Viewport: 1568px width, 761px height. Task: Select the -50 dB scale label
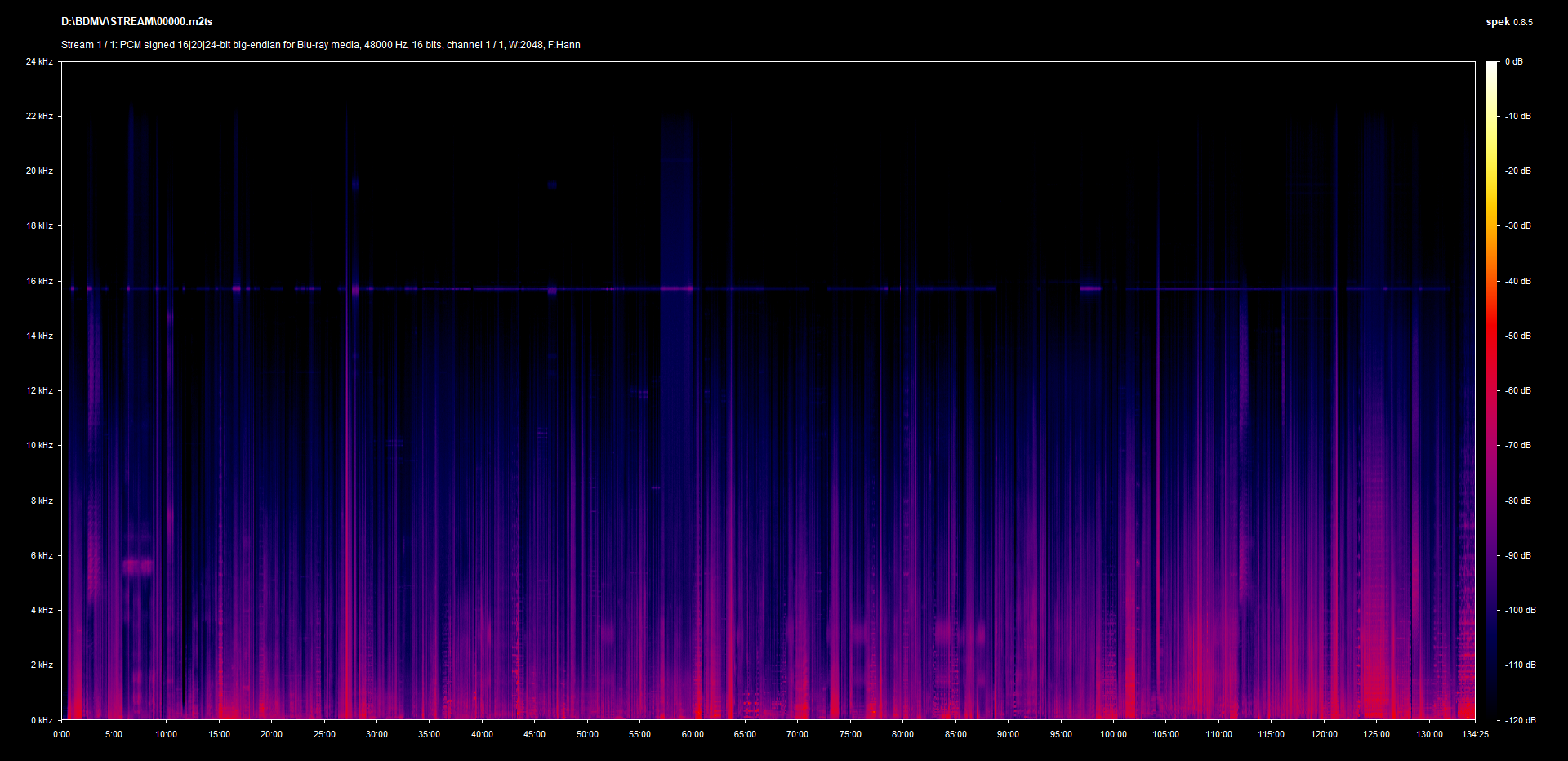pos(1517,336)
